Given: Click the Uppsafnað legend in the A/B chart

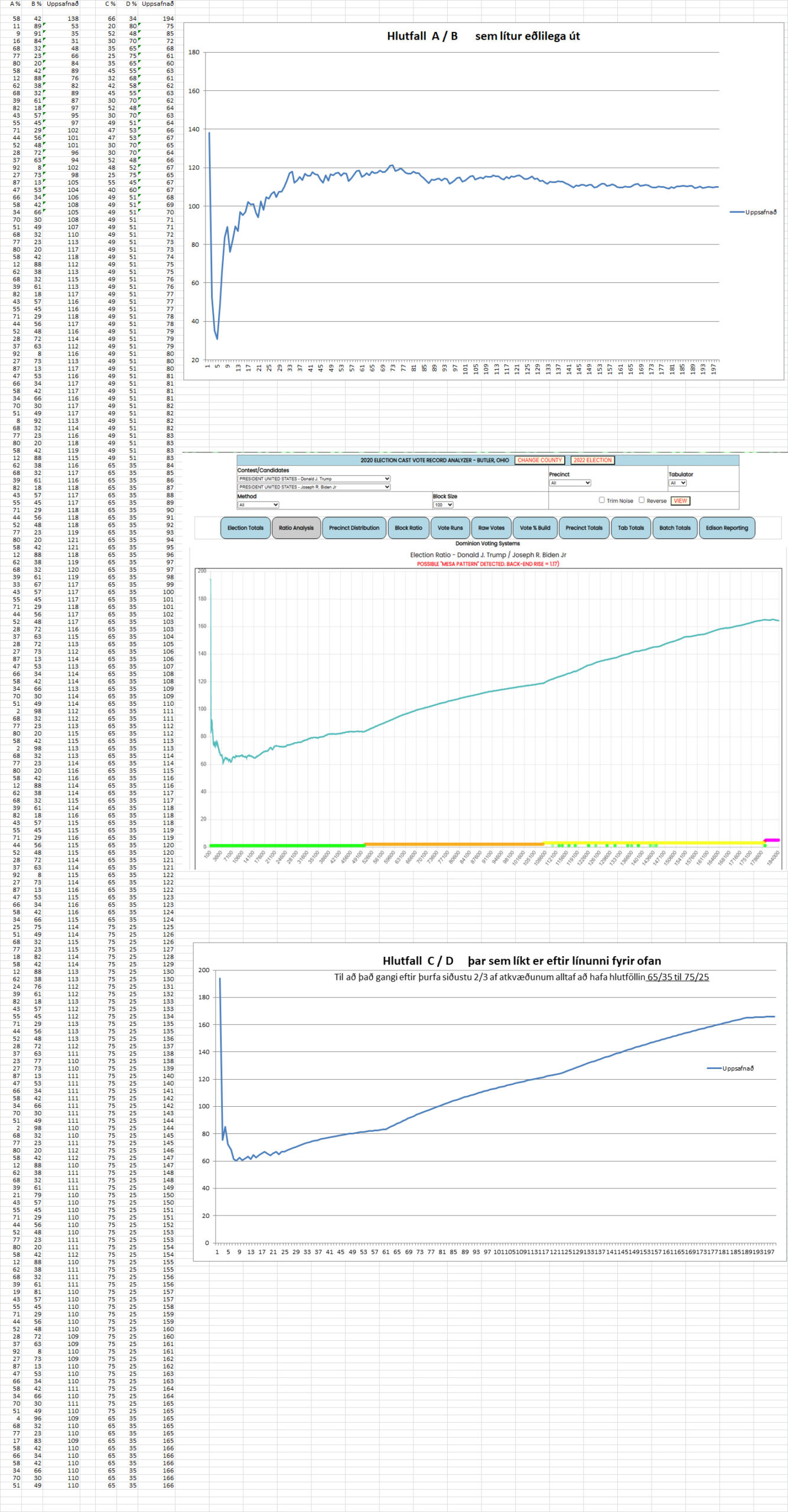Looking at the screenshot, I should pyautogui.click(x=753, y=212).
